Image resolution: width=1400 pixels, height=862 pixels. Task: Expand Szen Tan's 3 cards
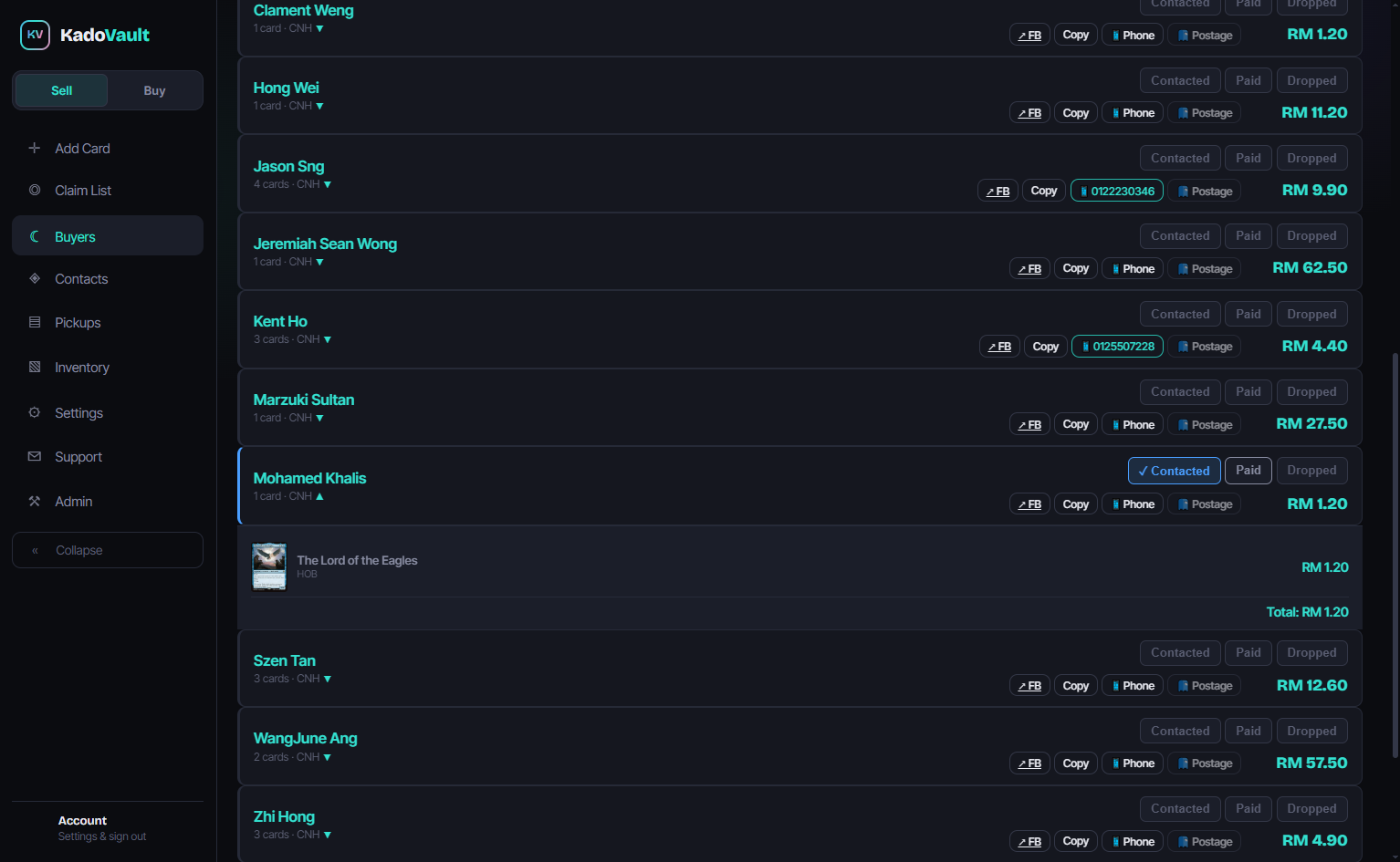point(327,679)
